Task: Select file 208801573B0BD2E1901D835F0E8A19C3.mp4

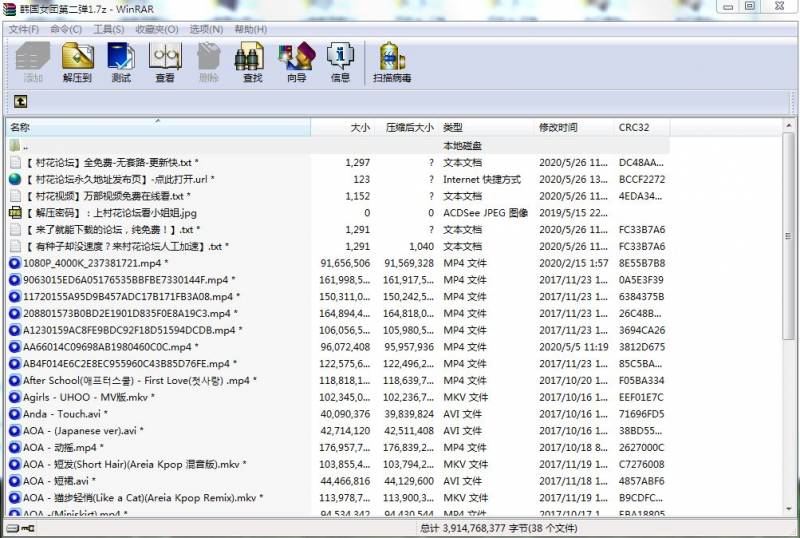Action: (x=130, y=313)
